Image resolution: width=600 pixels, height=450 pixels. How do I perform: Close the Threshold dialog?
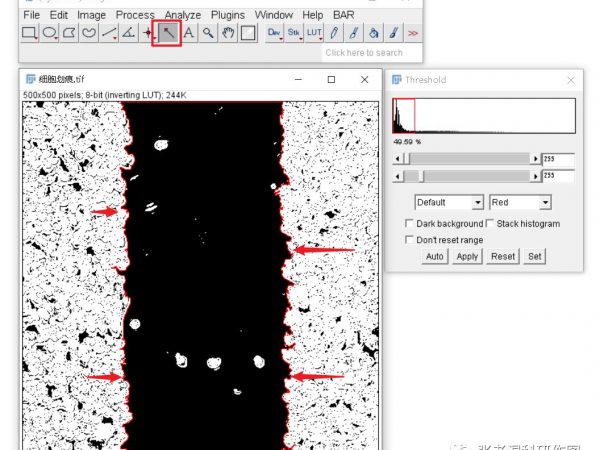click(571, 80)
